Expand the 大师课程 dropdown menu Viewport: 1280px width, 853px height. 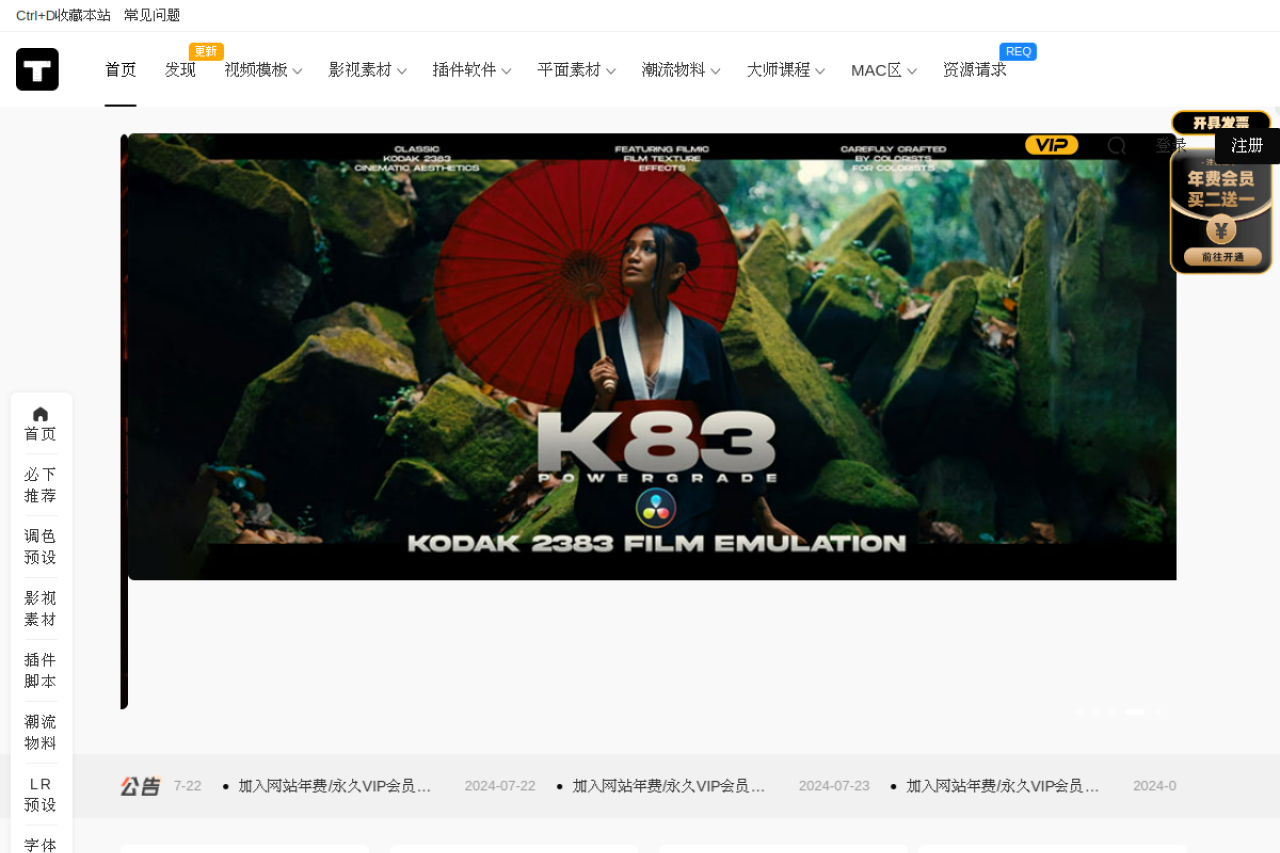pos(786,70)
